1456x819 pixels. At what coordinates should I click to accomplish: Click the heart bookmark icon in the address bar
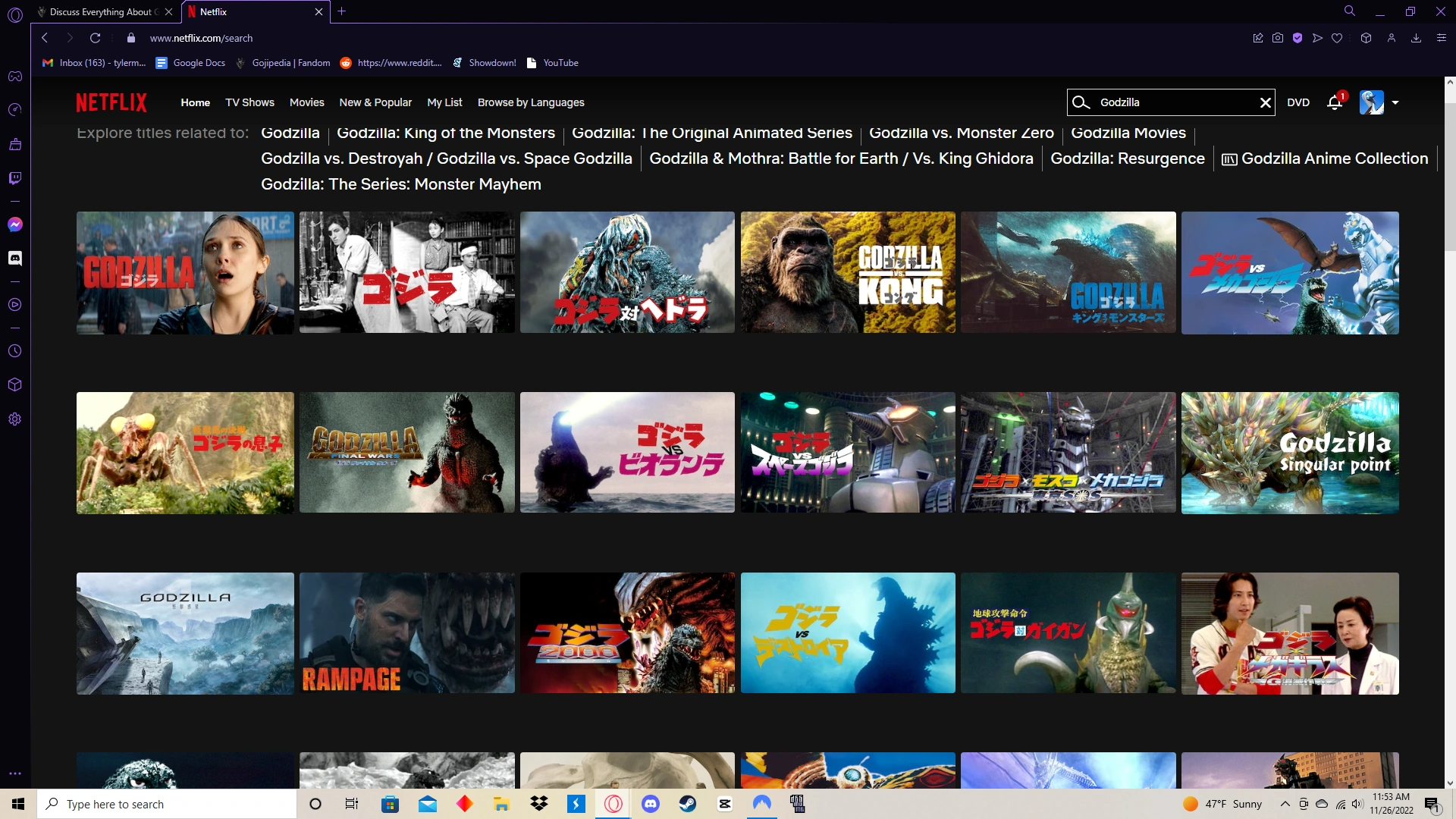coord(1337,38)
